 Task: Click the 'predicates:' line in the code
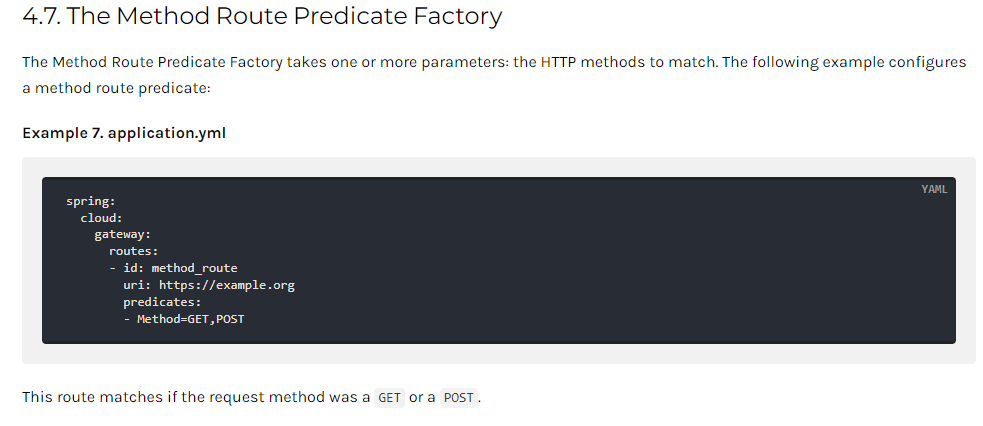(162, 302)
